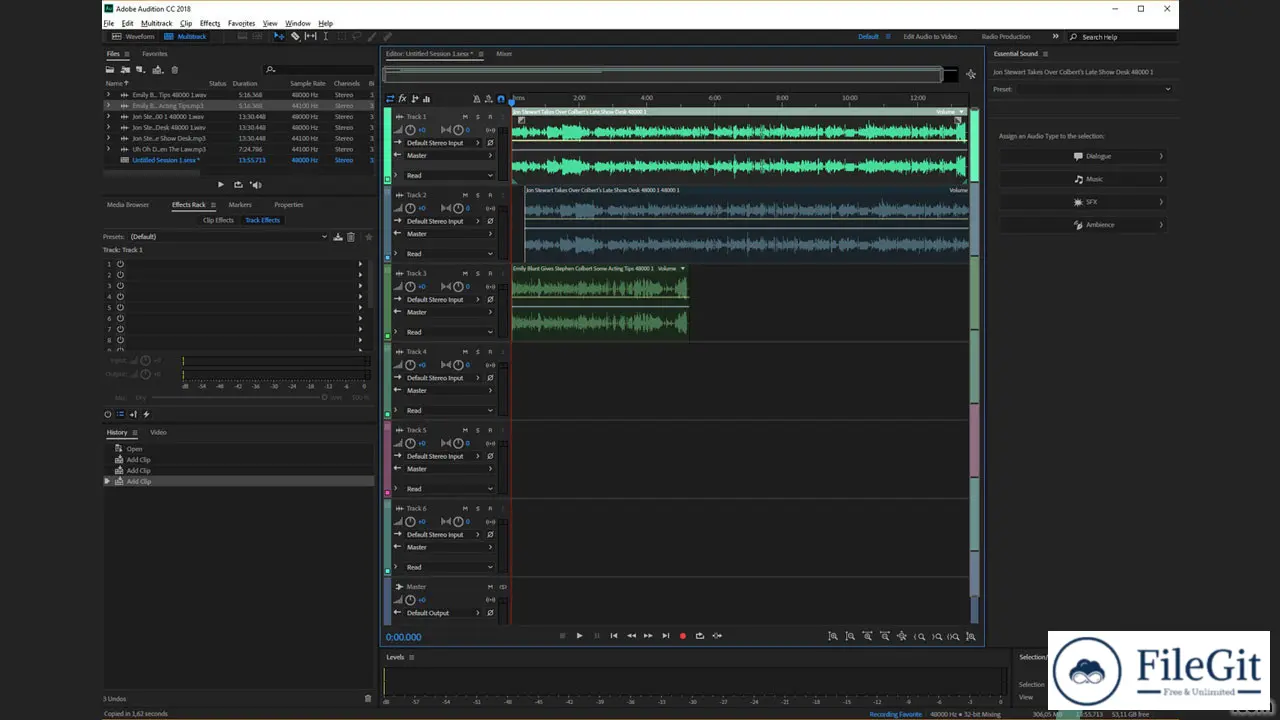Open File icon in Files panel
The height and width of the screenshot is (720, 1280).
click(x=110, y=70)
